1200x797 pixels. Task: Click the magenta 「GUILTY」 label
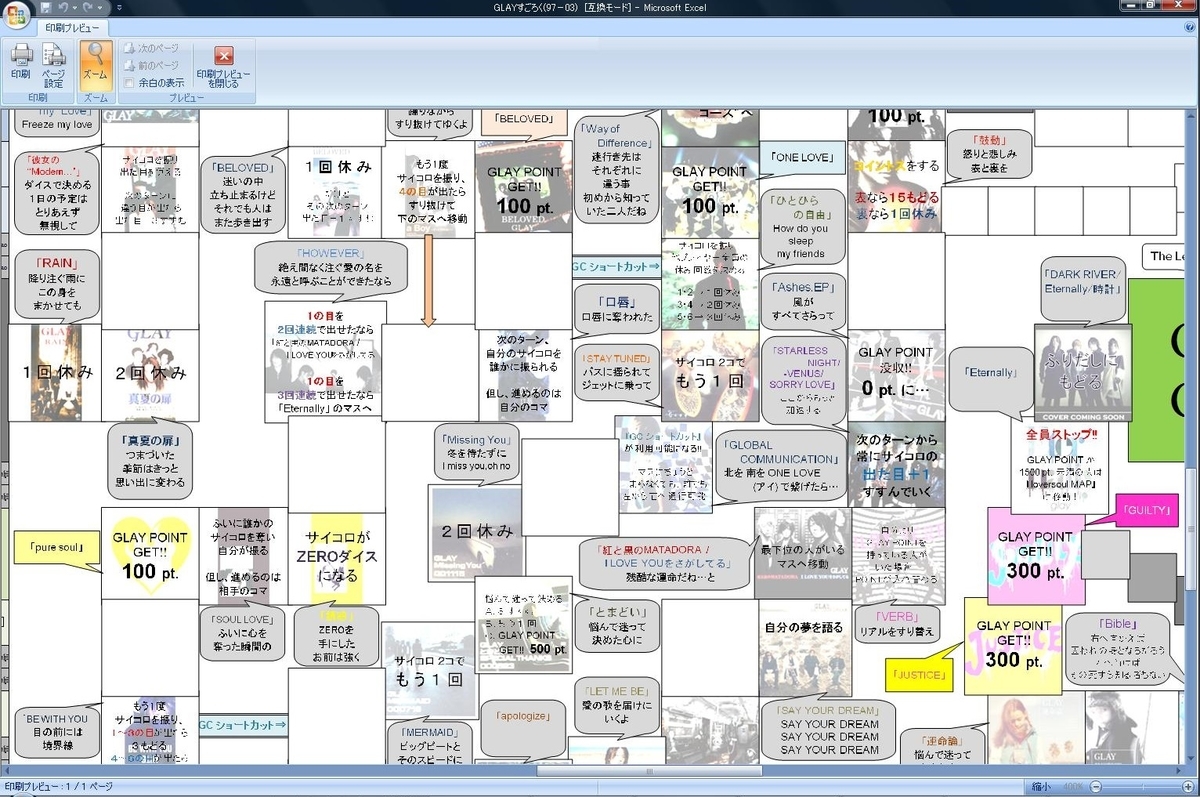click(x=1146, y=510)
